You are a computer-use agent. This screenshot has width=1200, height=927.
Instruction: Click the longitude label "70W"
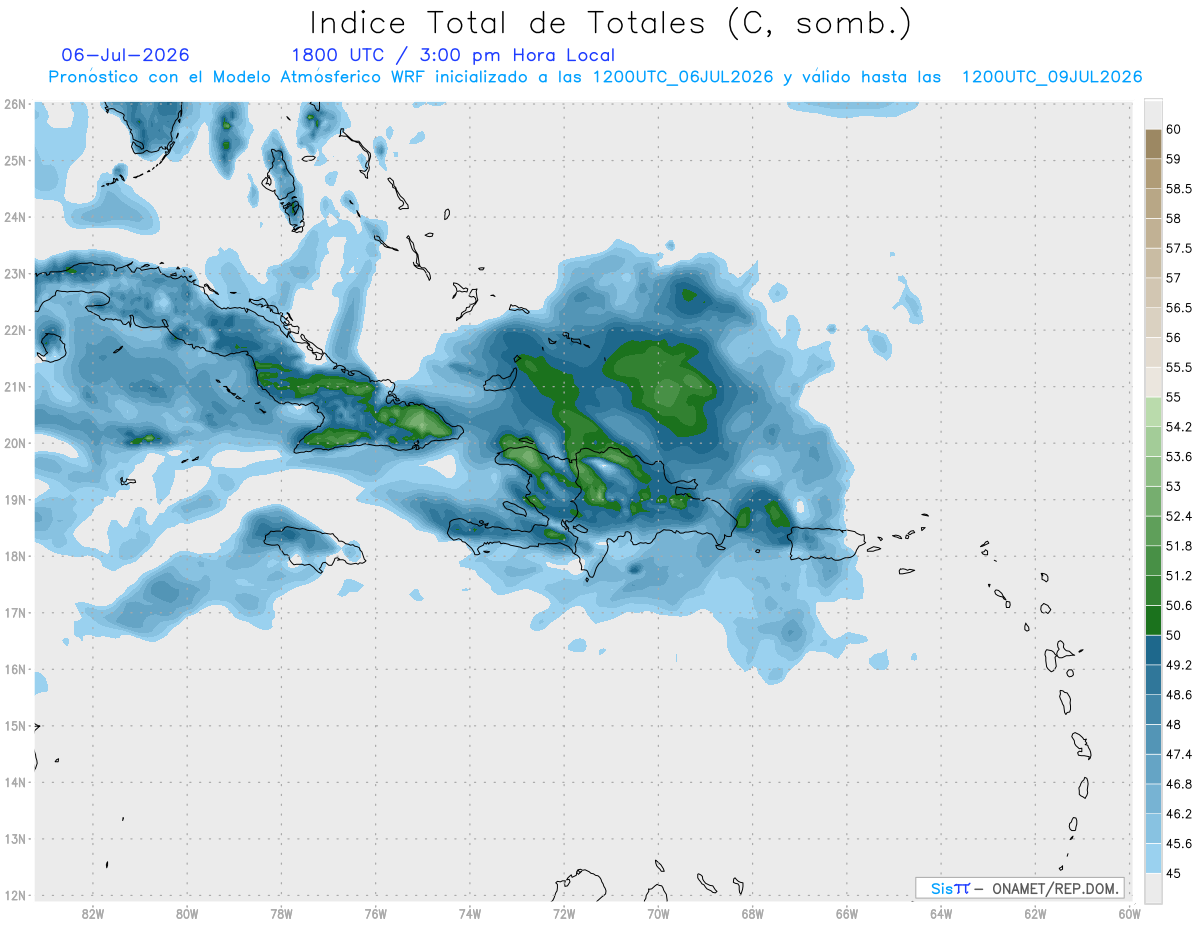(x=658, y=913)
